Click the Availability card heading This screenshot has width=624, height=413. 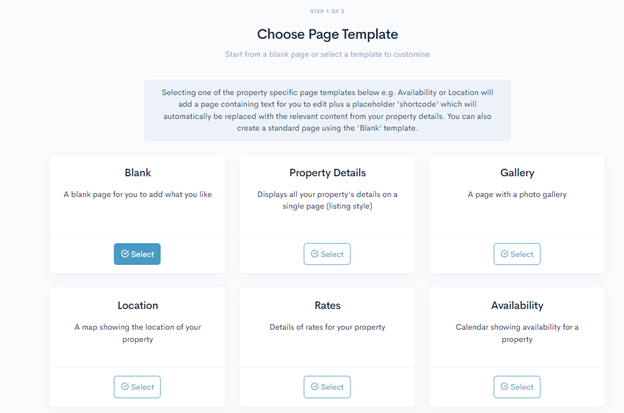click(x=517, y=305)
